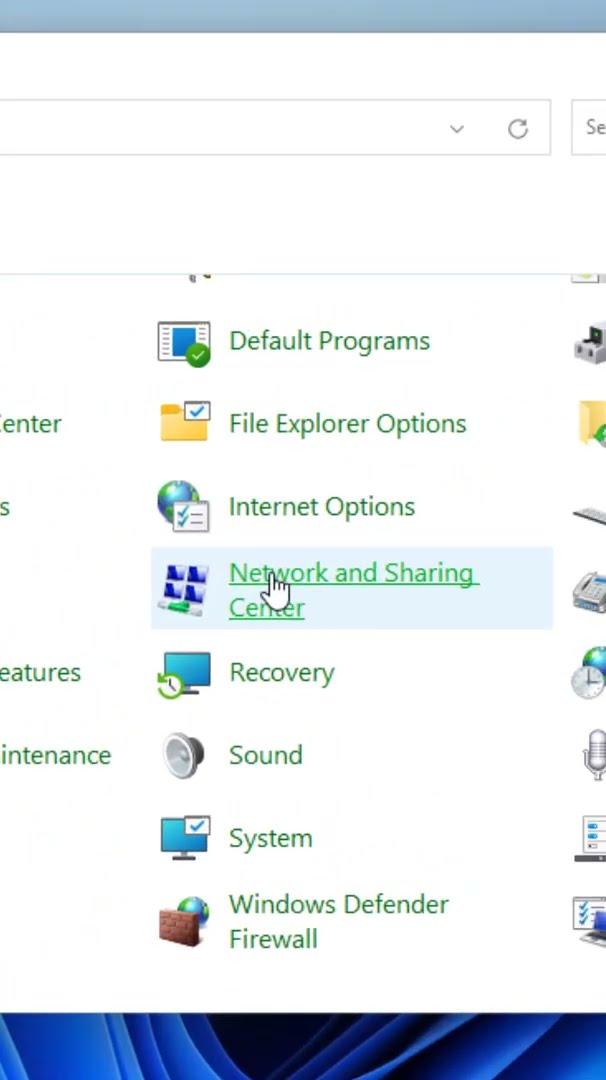Open the Internet Options globe icon
The height and width of the screenshot is (1080, 606).
click(x=183, y=506)
